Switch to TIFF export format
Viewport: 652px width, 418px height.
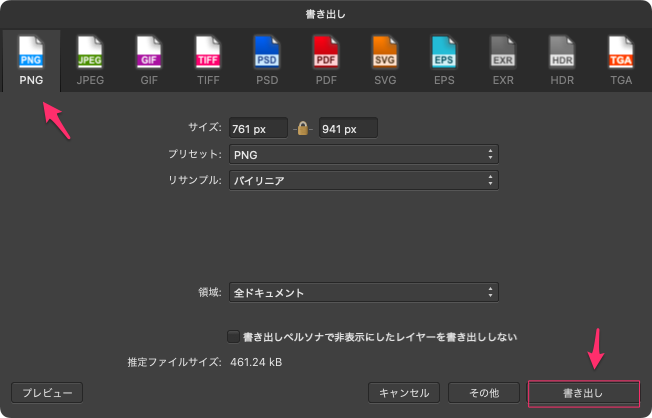(x=208, y=59)
